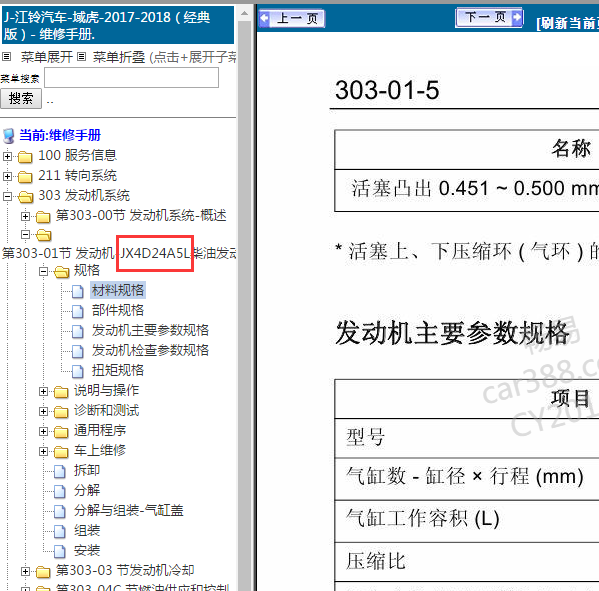Screen dimensions: 599x591
Task: Open the 发动机检查参数规格 page
Action: coord(150,350)
